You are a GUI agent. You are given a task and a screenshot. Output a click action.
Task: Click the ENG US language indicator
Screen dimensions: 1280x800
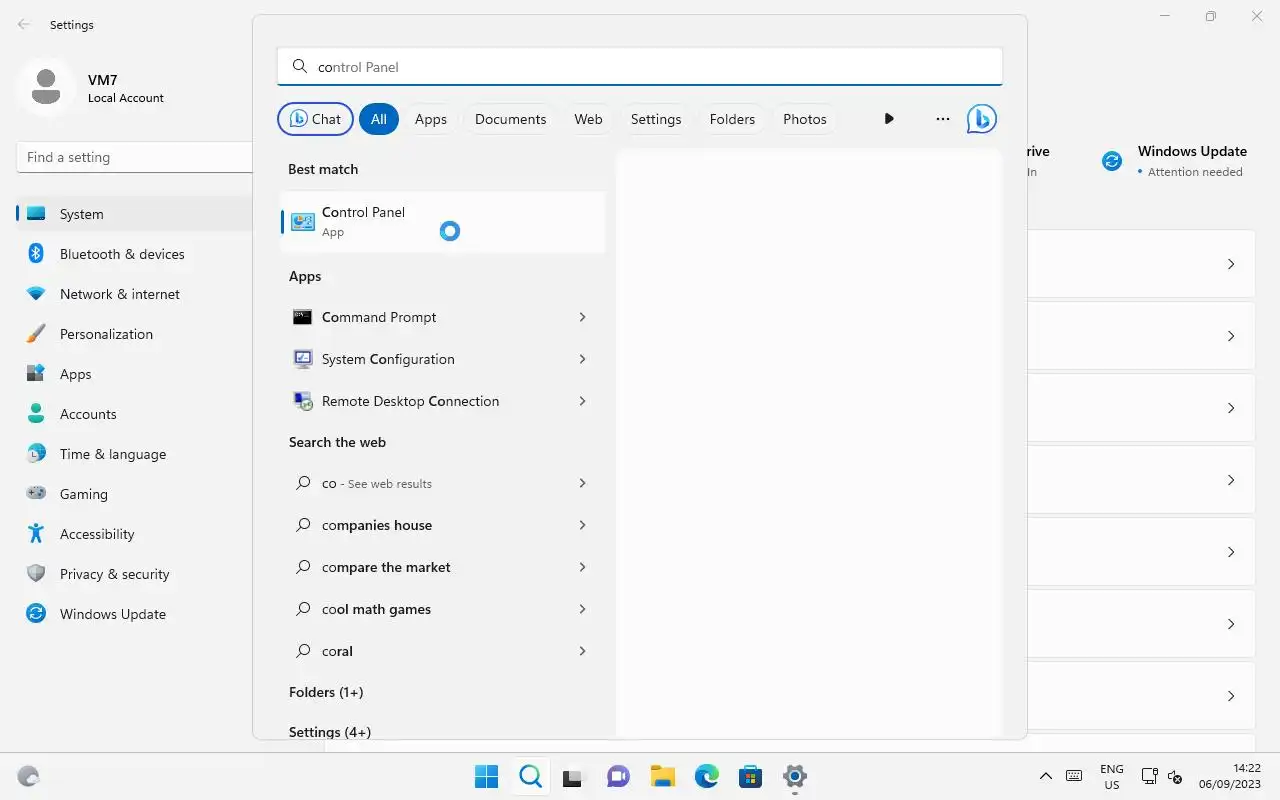(x=1112, y=777)
